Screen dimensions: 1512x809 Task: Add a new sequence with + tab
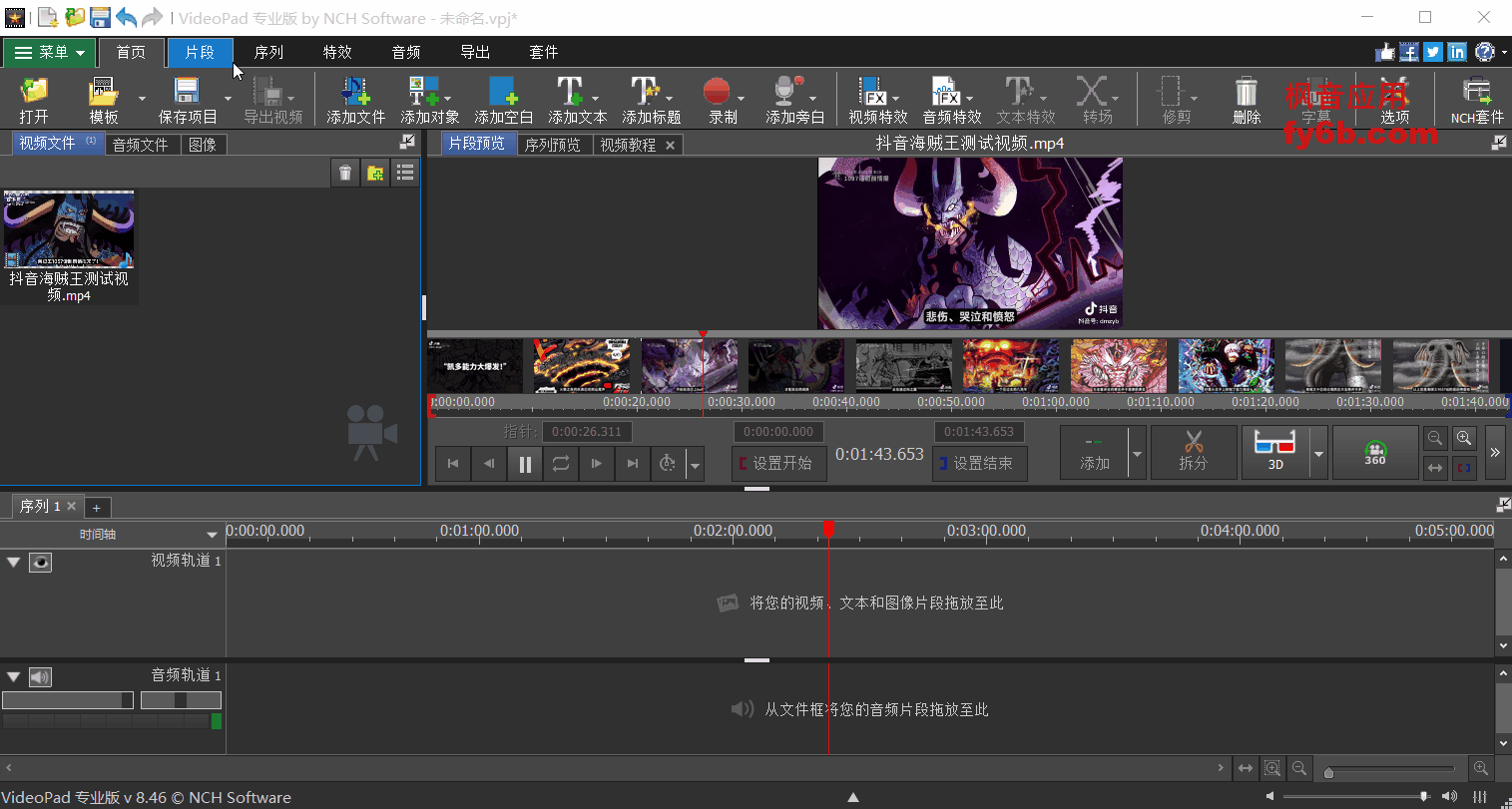coord(97,507)
